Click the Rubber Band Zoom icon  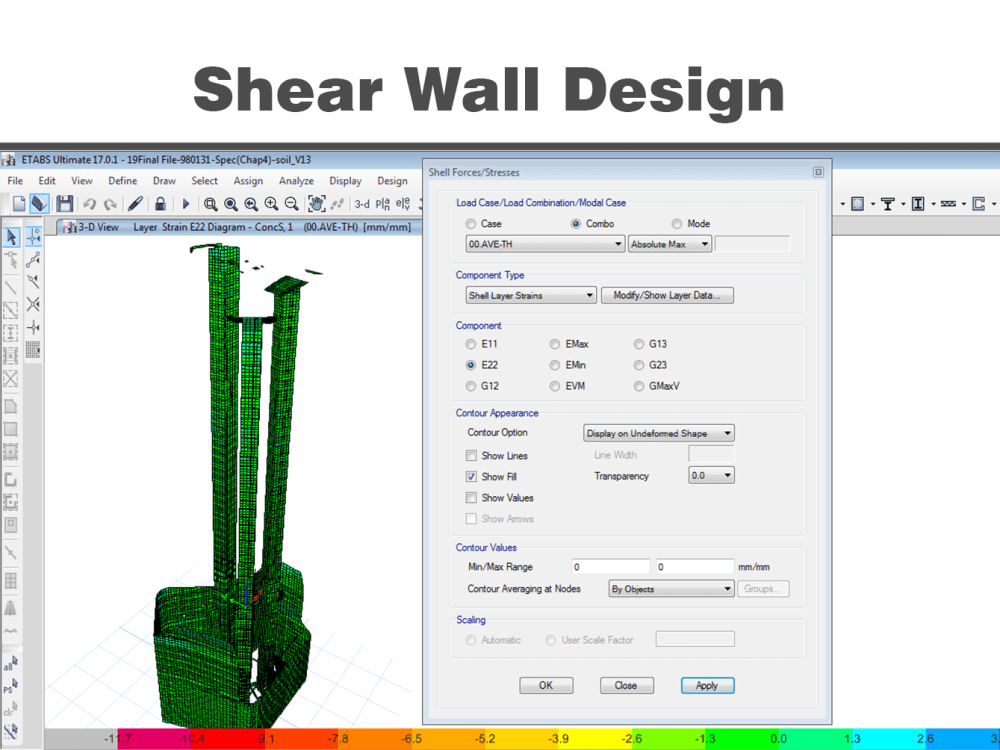(x=209, y=203)
